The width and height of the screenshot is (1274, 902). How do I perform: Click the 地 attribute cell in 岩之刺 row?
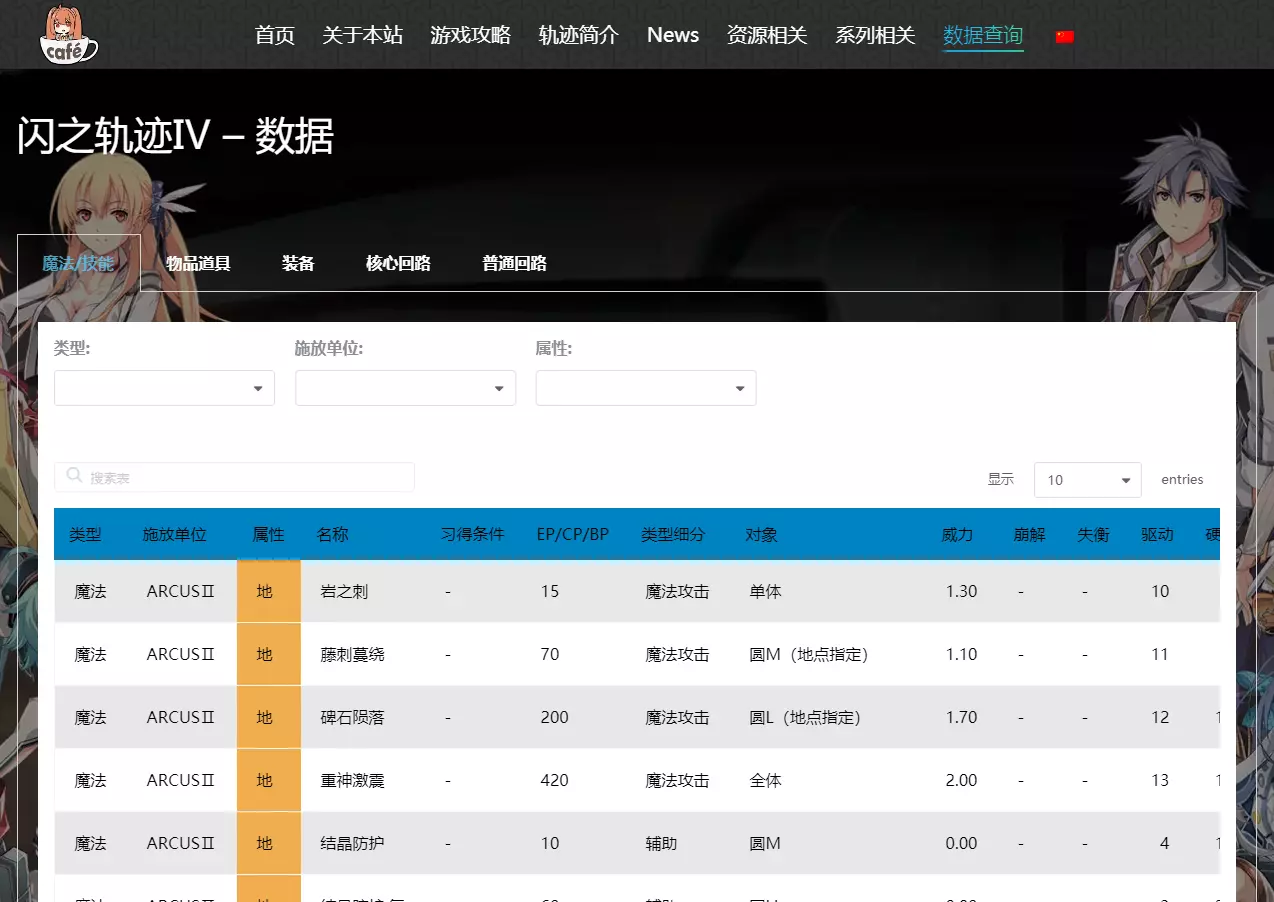[x=268, y=591]
